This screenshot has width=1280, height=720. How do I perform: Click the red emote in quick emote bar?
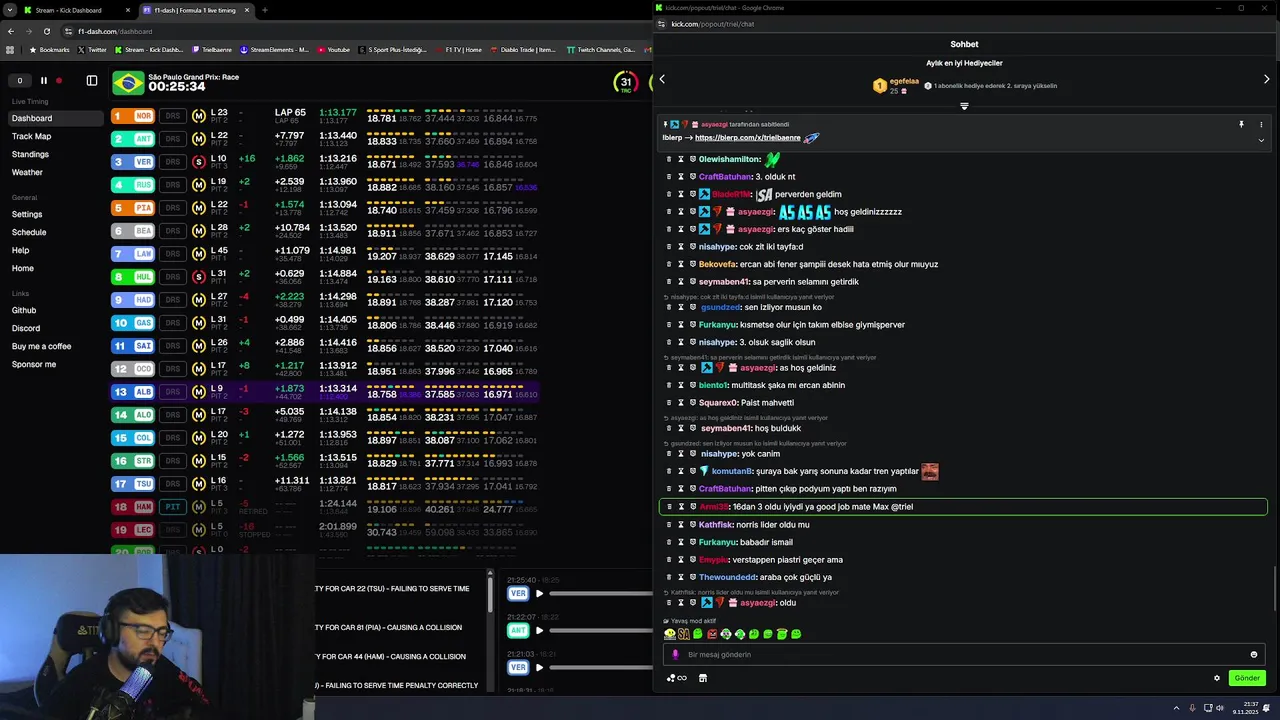712,634
